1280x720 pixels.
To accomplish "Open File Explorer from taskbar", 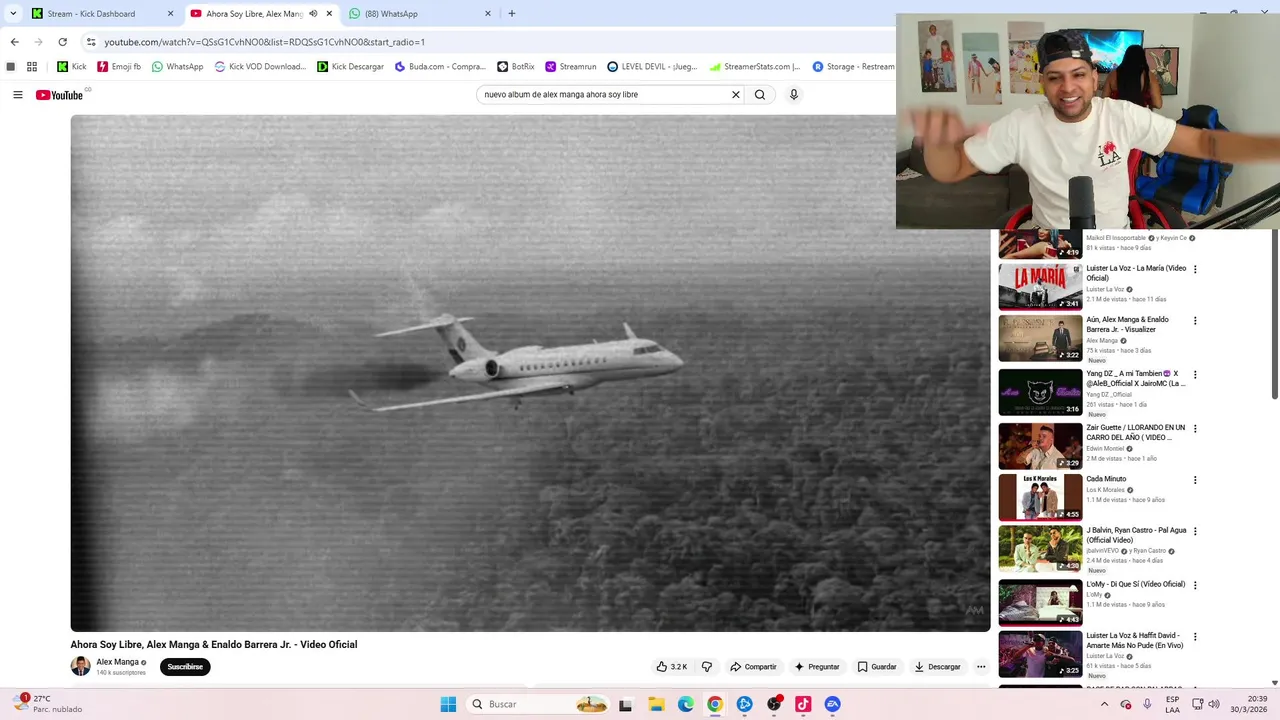I will click(657, 704).
